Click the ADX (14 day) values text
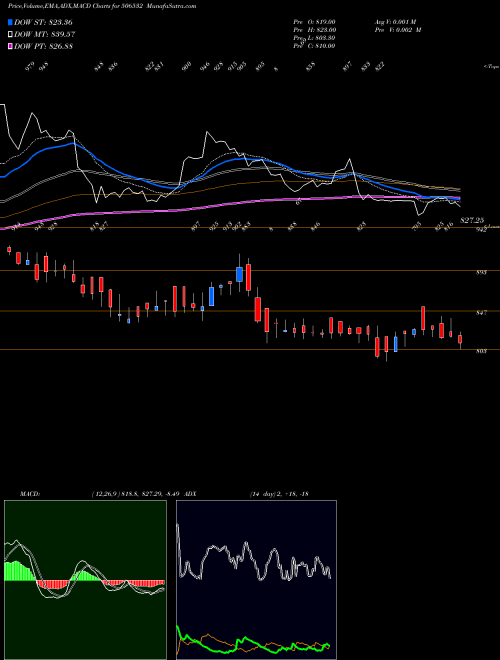 279,494
